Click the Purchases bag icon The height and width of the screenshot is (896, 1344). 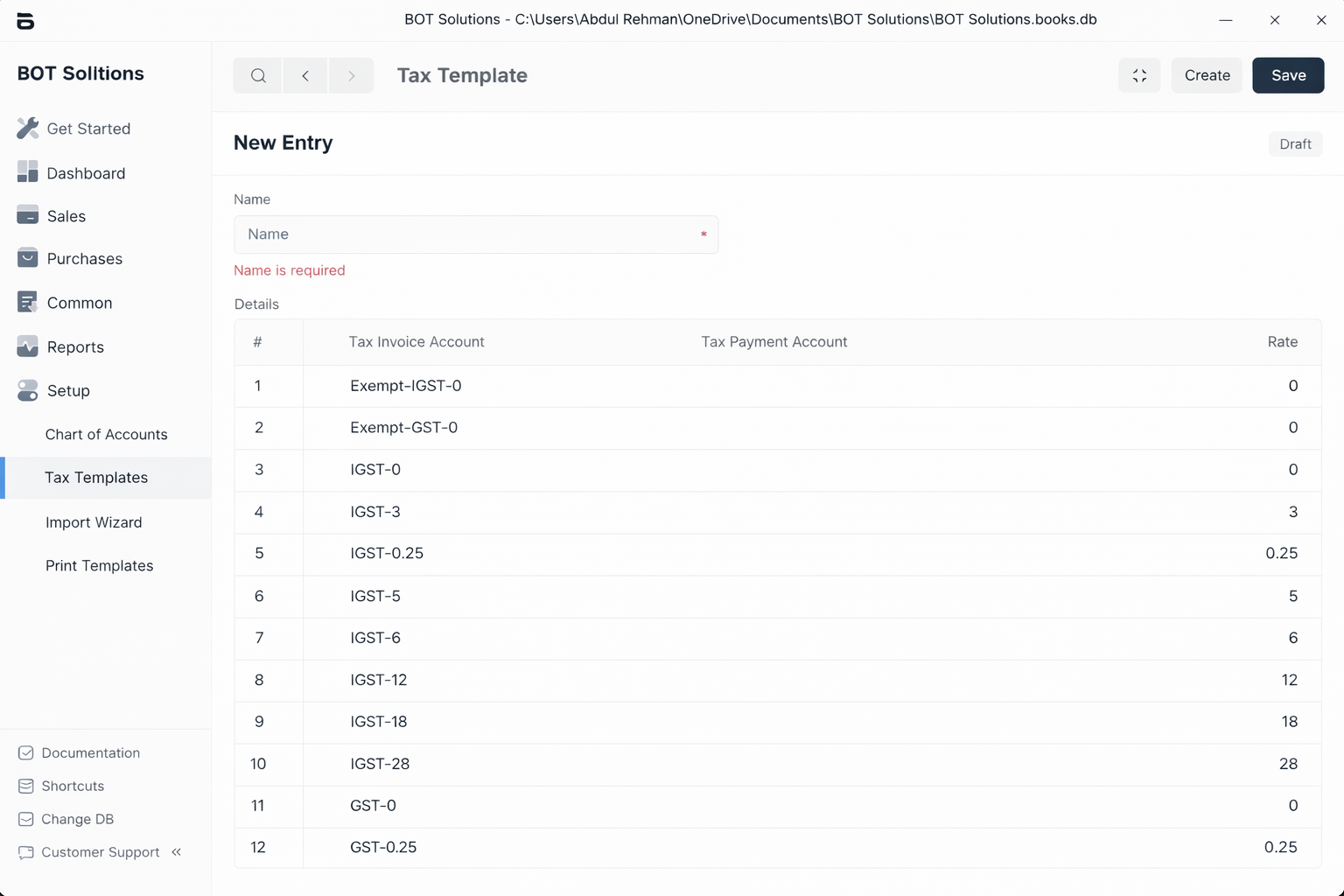tap(27, 258)
